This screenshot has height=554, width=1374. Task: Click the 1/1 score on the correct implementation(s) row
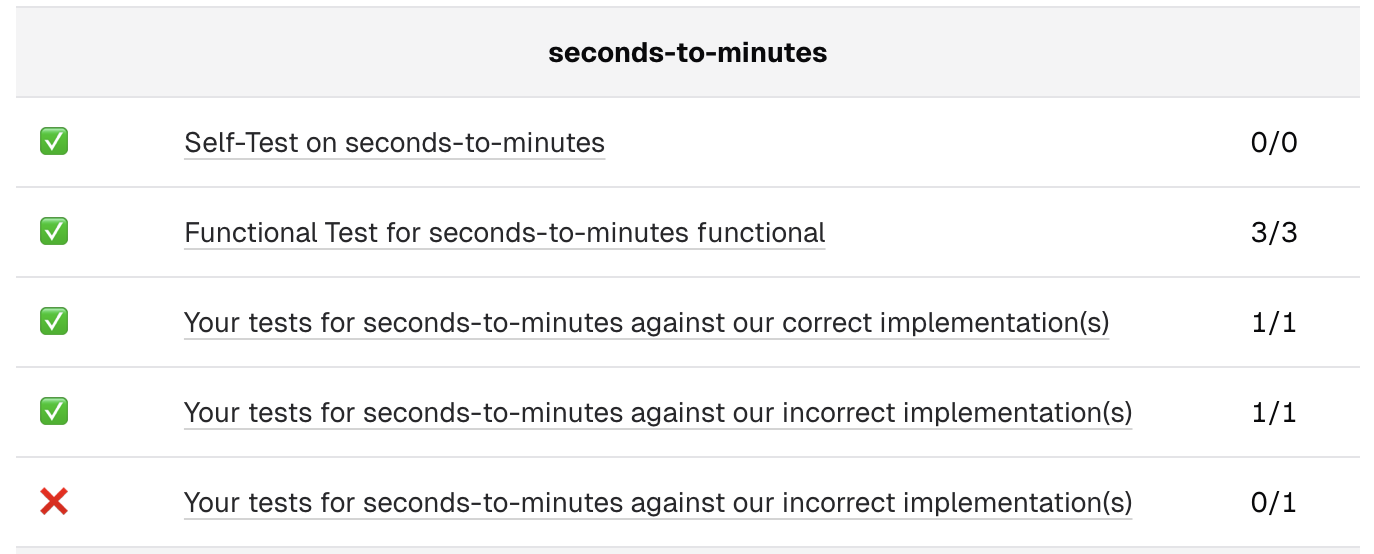pos(1273,323)
